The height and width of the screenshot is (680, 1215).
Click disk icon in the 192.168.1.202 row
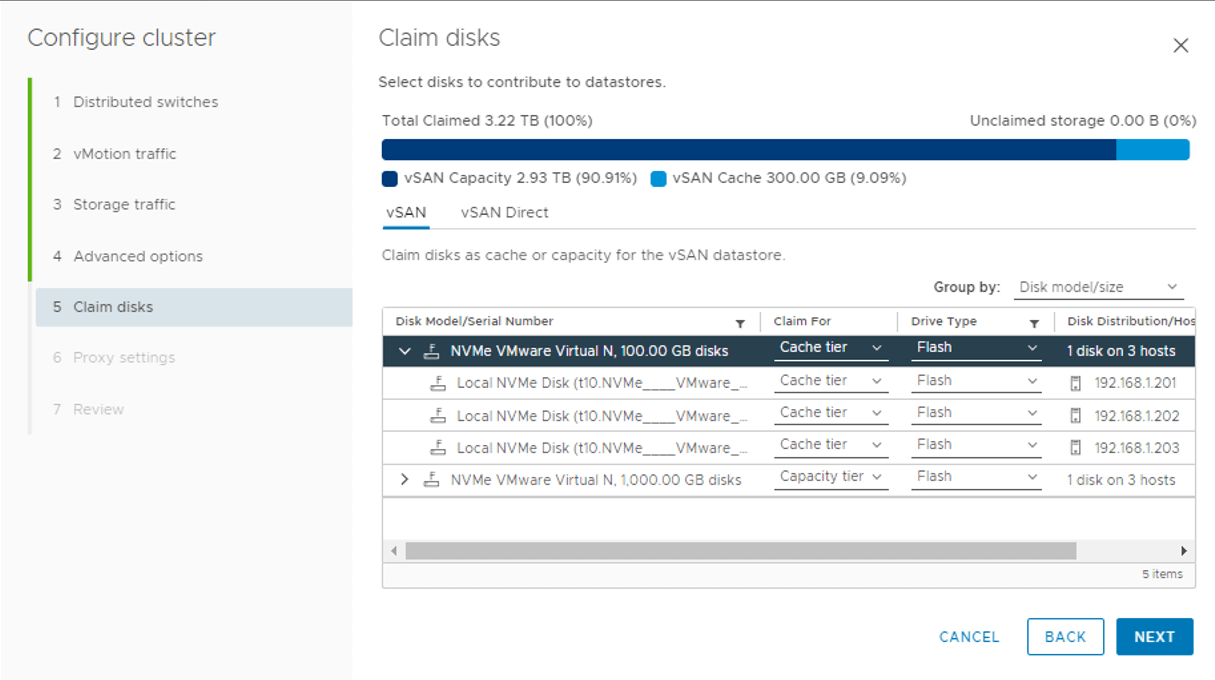(x=438, y=415)
